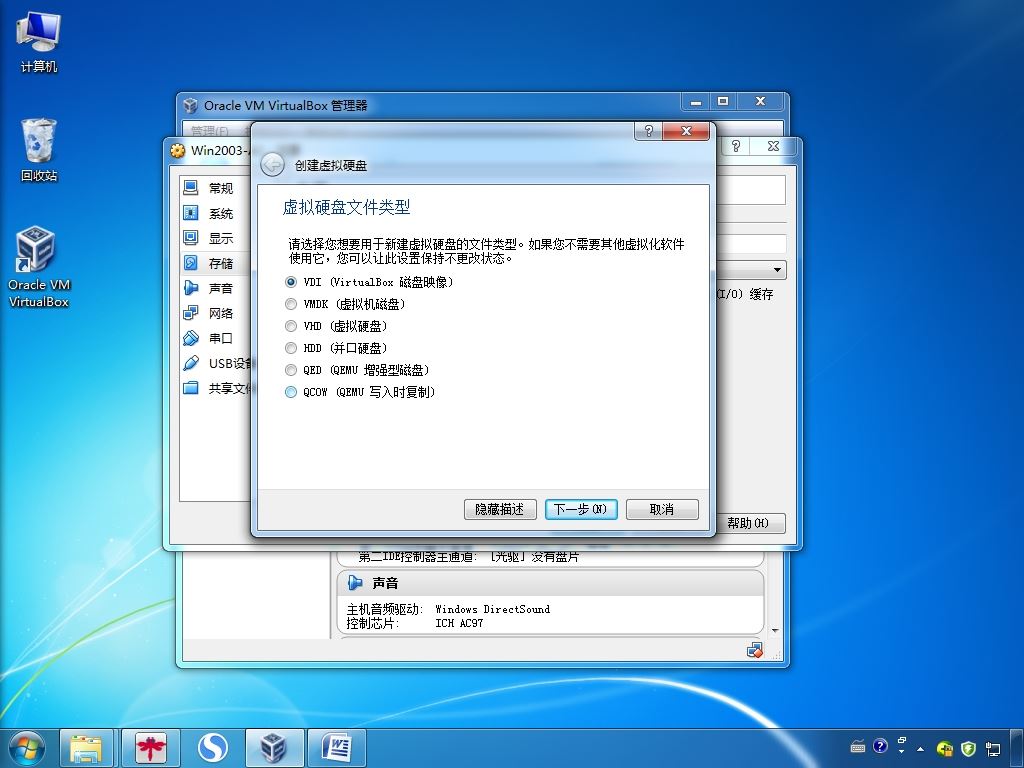The image size is (1024, 768).
Task: Choose the HDD parallel port disk option
Action: coord(336,348)
